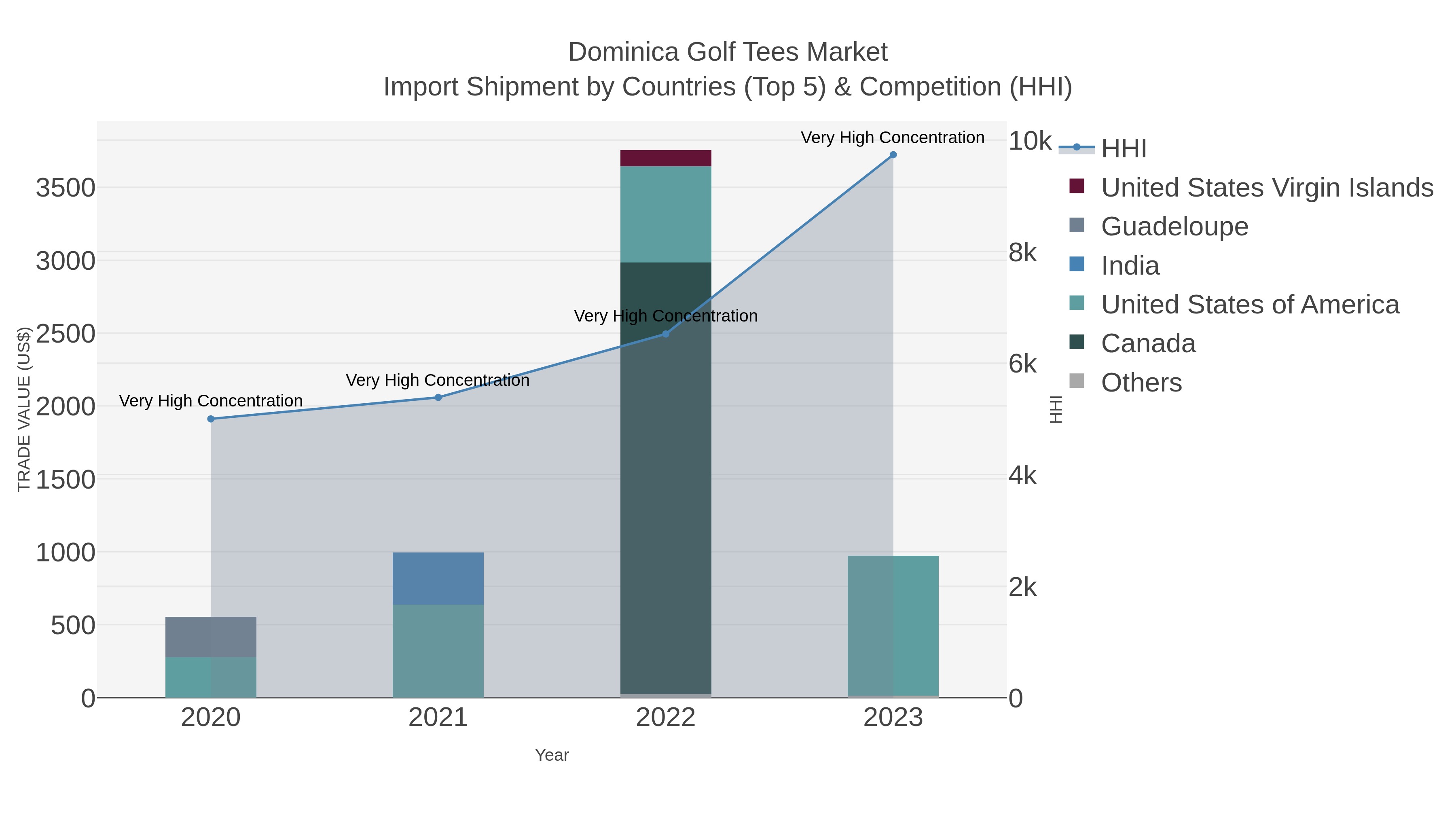This screenshot has height=819, width=1456.
Task: Toggle the HHI legend entry
Action: pos(1124,149)
